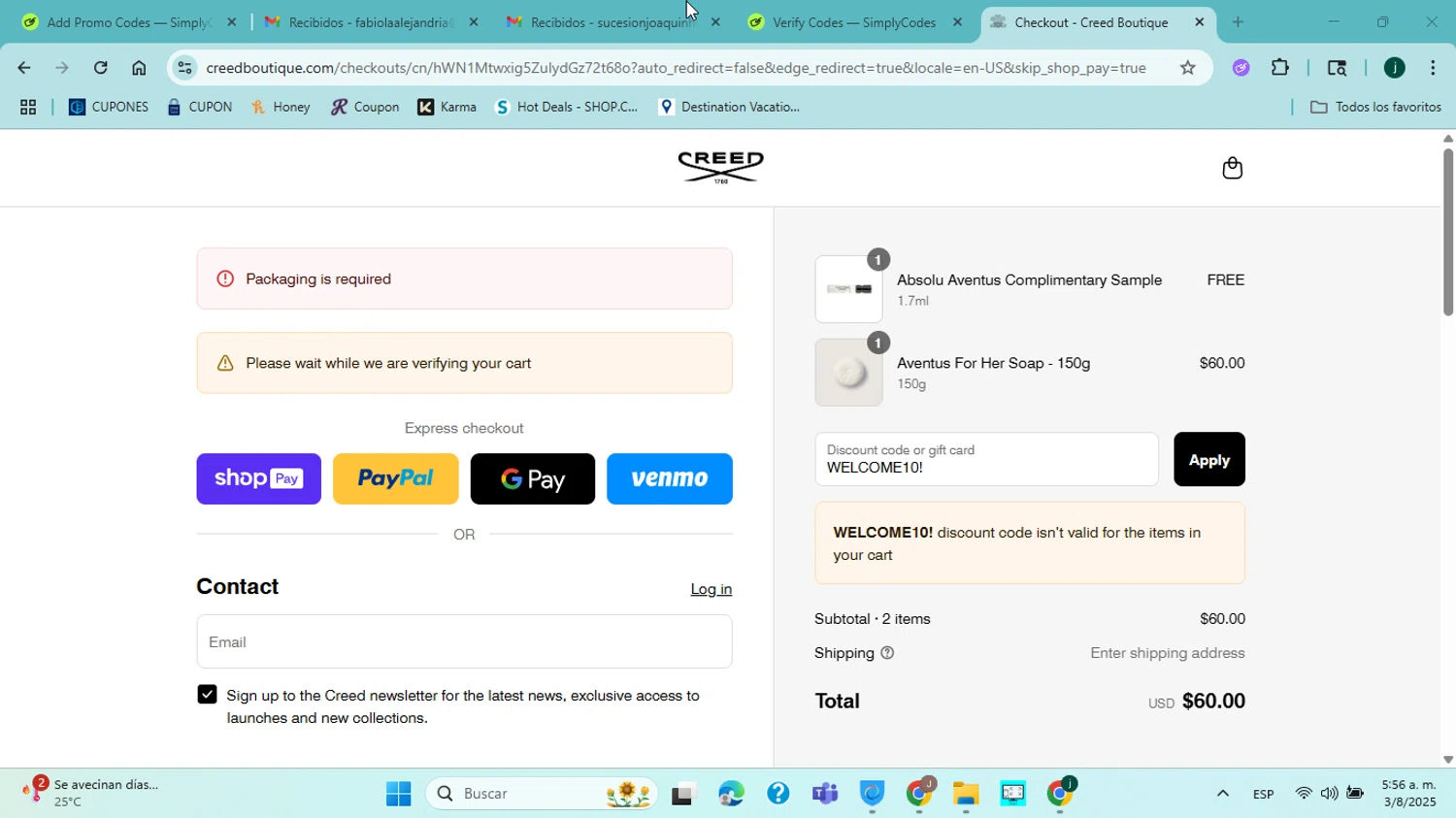Switch to Verify Codes SimplyCodes tab

click(x=852, y=22)
